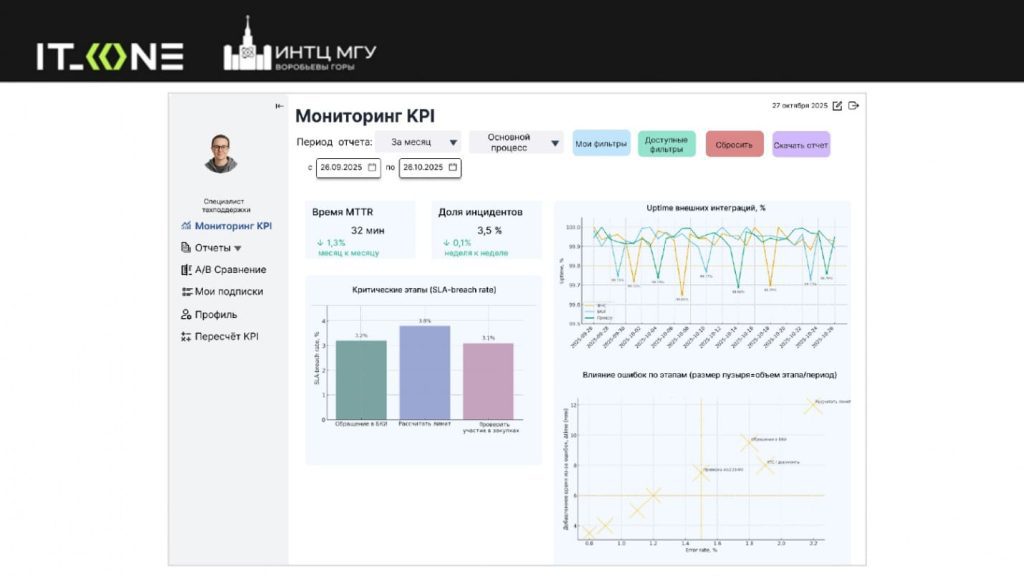
Task: Click the green Доступные фильтры button
Action: coord(666,144)
